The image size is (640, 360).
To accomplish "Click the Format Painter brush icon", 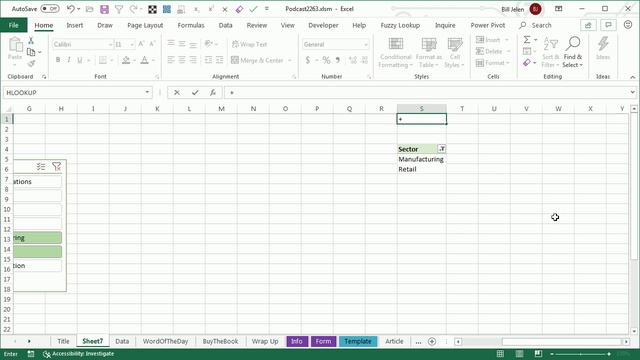I will pyautogui.click(x=31, y=63).
